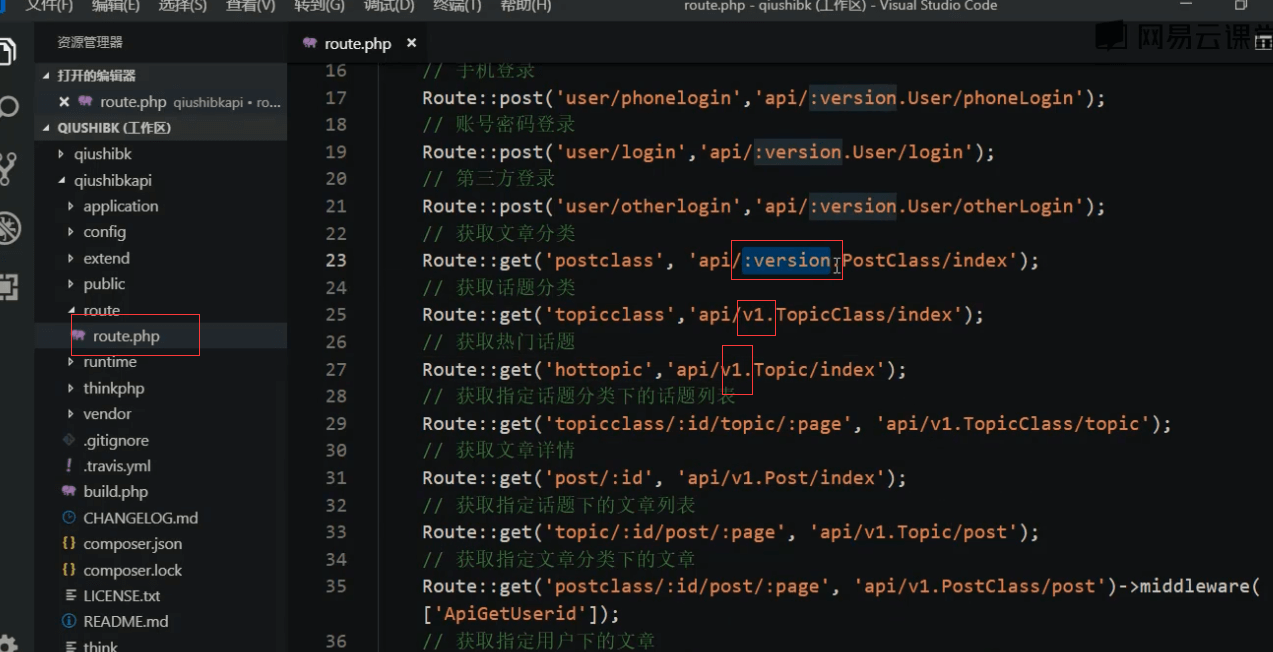The width and height of the screenshot is (1273, 652).
Task: Expand the thinkphp folder
Action: pyautogui.click(x=113, y=388)
